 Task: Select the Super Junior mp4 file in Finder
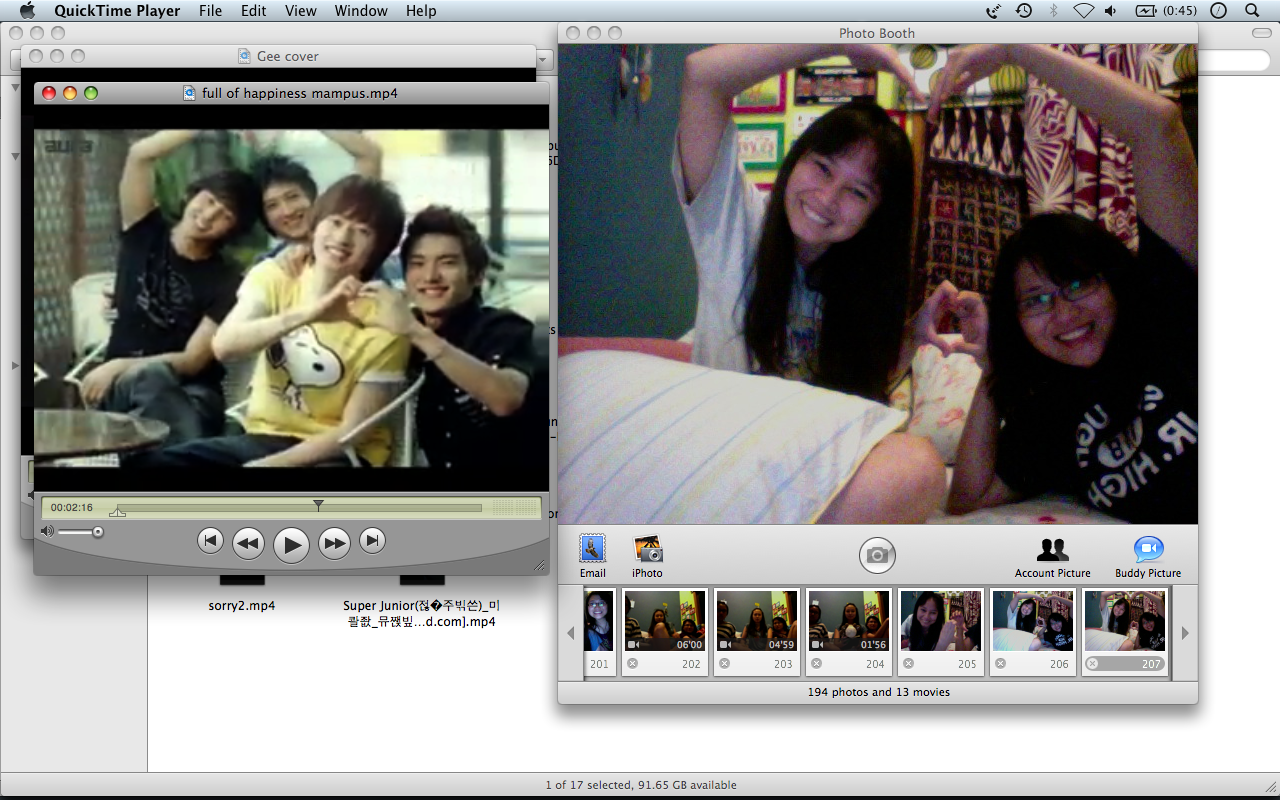pos(421,613)
